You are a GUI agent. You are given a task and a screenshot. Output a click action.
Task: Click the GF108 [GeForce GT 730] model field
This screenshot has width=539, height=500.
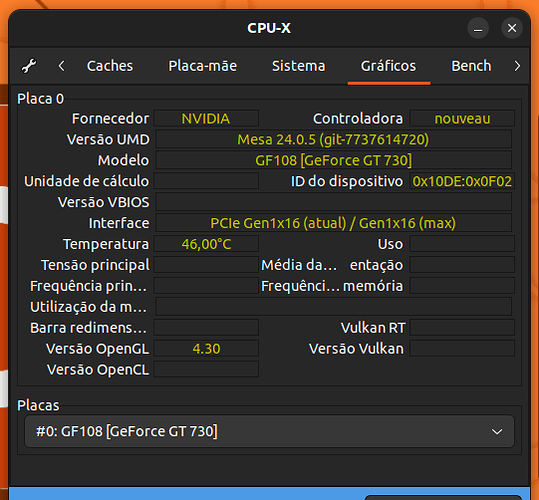(x=333, y=160)
